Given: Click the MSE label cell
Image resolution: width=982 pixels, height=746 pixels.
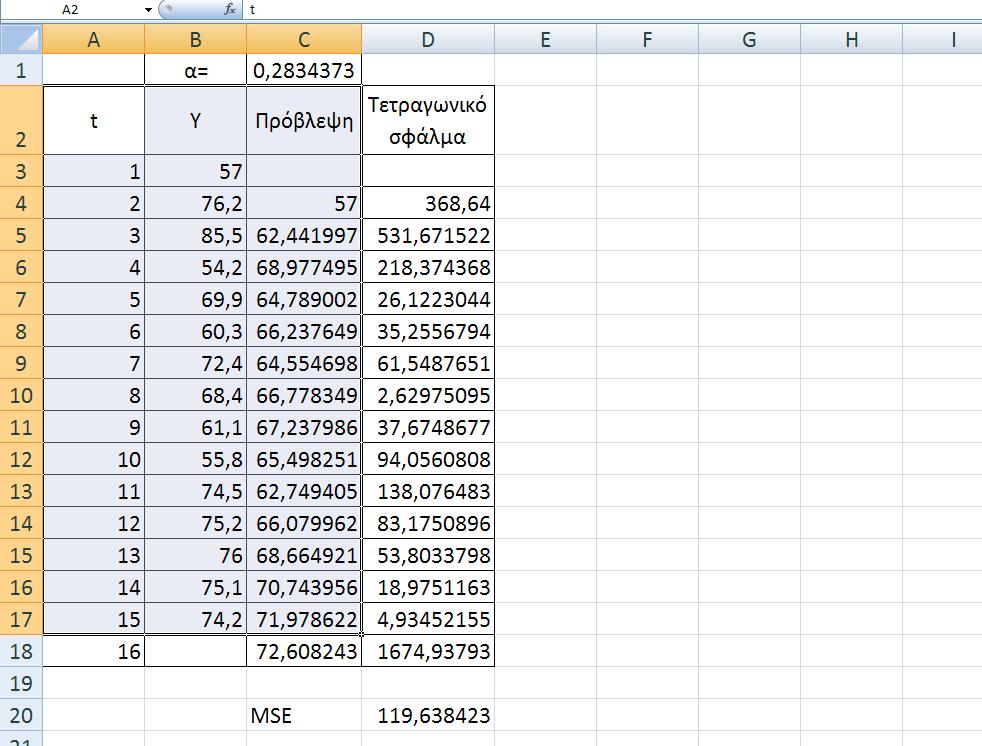Looking at the screenshot, I should click(304, 715).
